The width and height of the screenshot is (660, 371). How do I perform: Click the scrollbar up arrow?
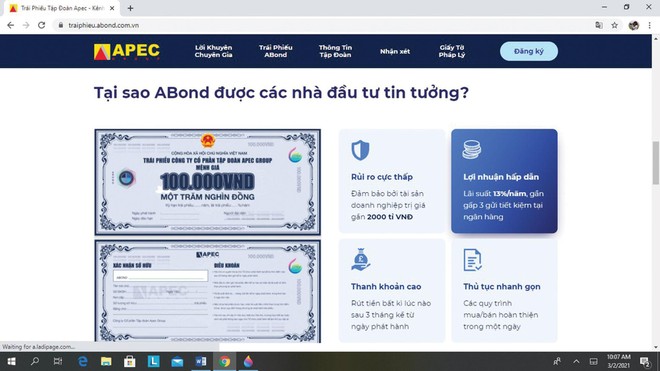coord(655,38)
